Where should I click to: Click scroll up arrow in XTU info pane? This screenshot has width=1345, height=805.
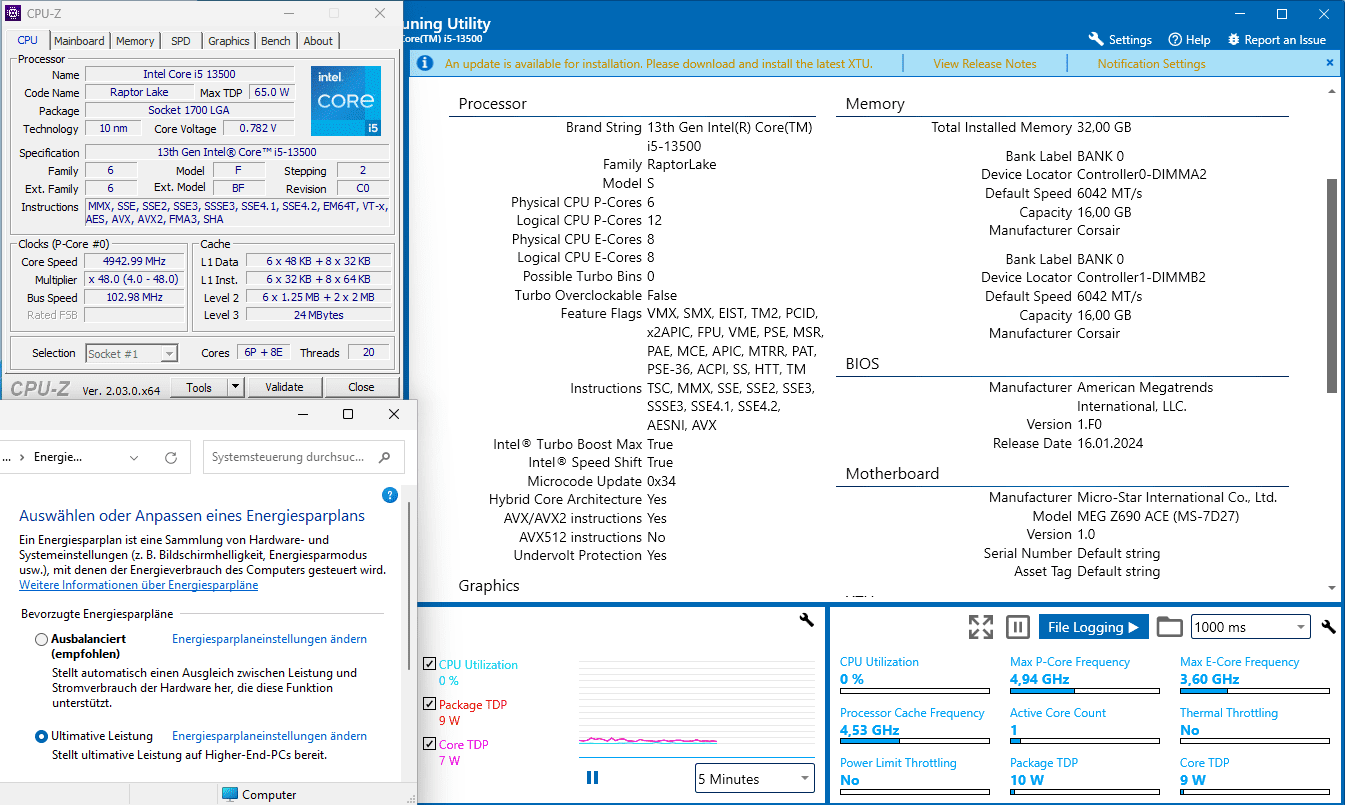1331,91
